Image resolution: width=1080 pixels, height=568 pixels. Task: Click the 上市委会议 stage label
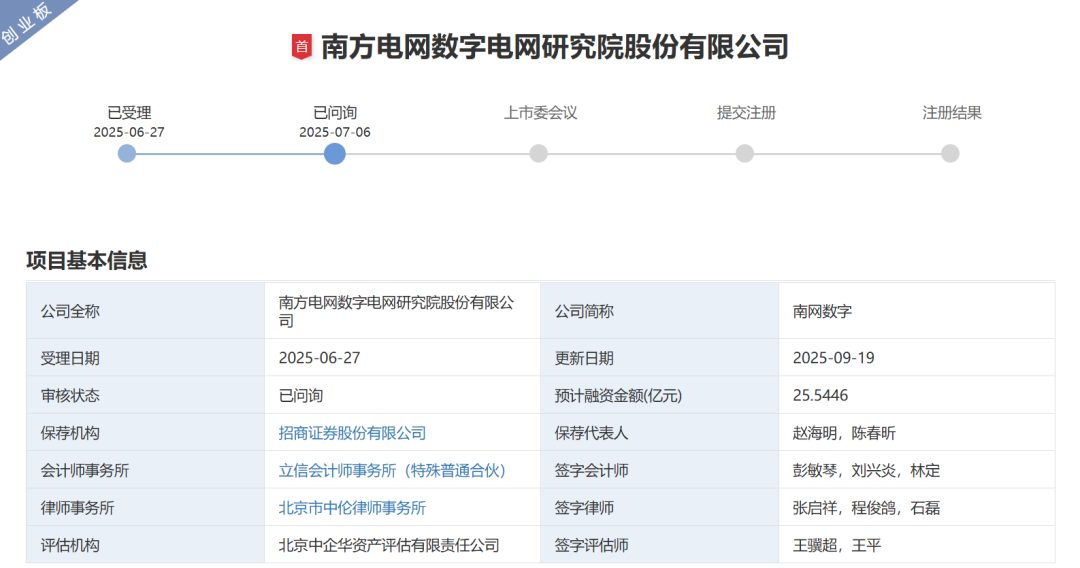click(541, 113)
